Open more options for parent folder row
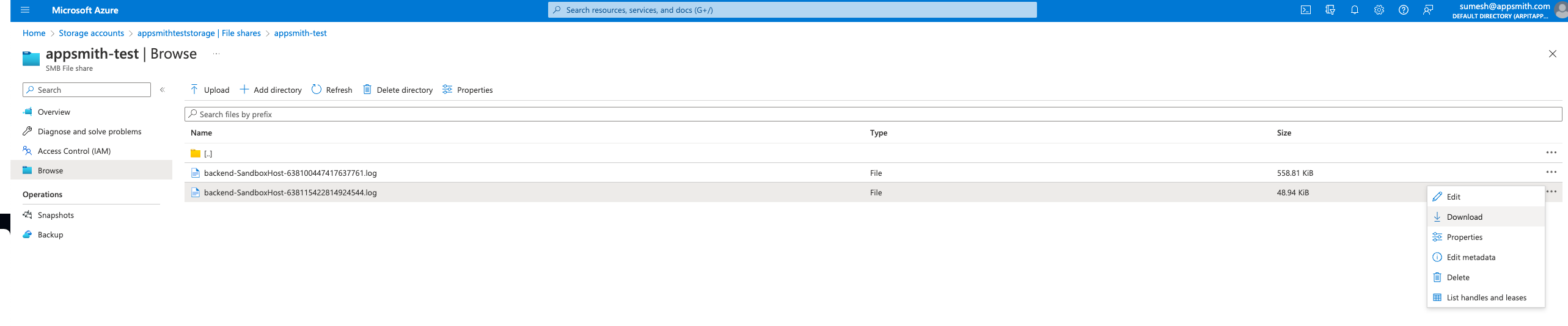1568x326 pixels. (x=1551, y=153)
